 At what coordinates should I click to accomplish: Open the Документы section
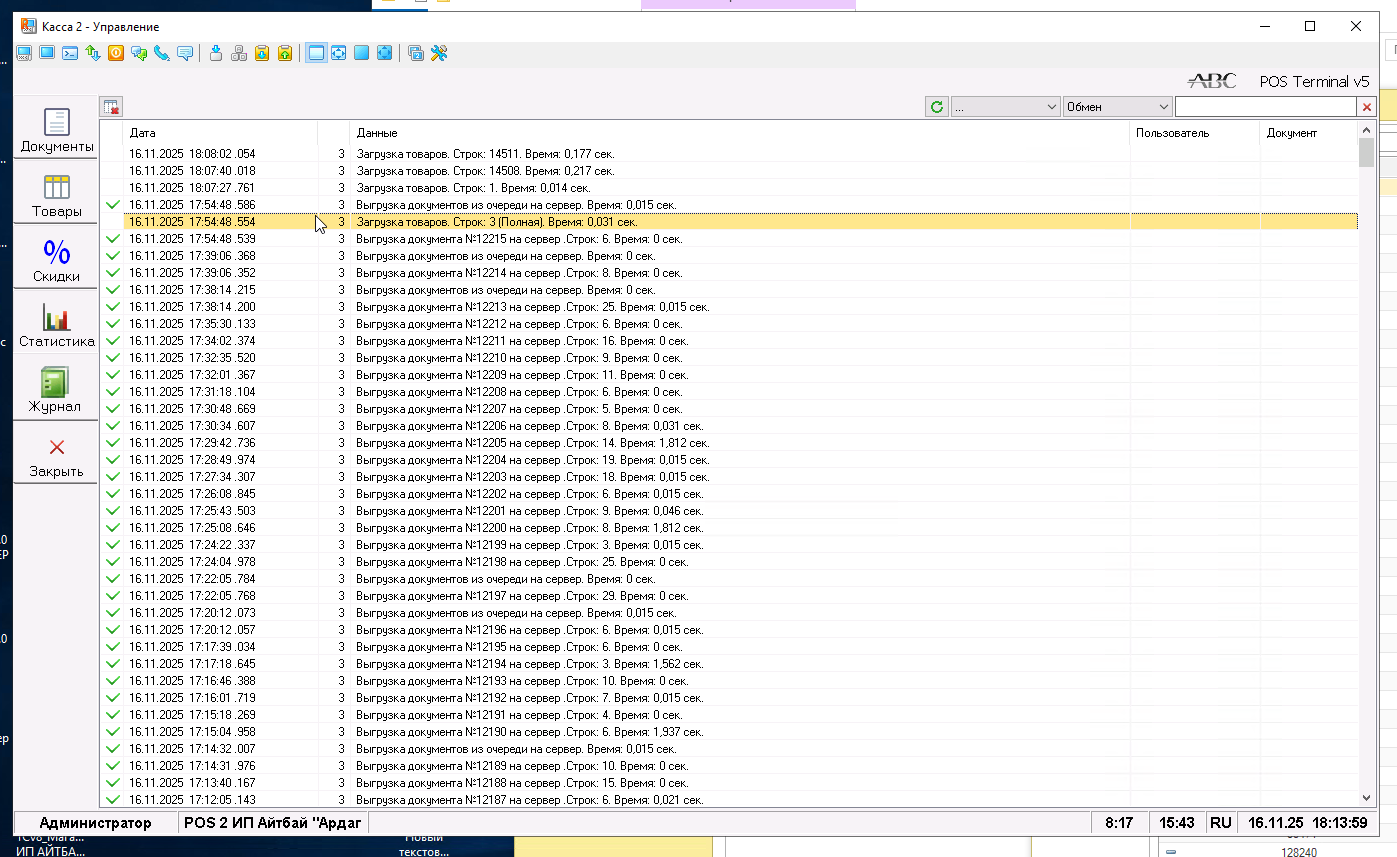57,127
